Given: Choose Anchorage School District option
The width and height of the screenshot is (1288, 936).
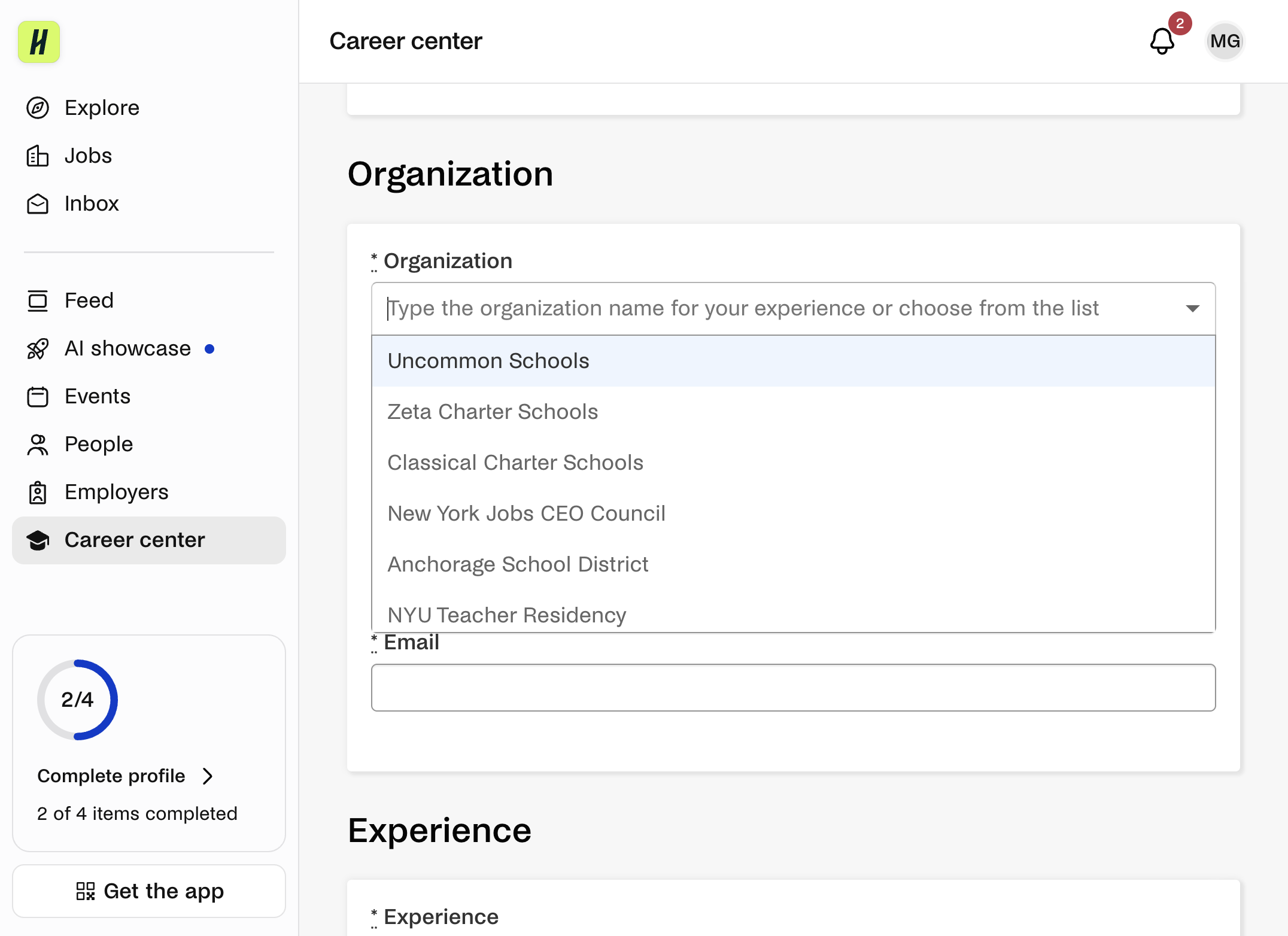Looking at the screenshot, I should [x=793, y=564].
